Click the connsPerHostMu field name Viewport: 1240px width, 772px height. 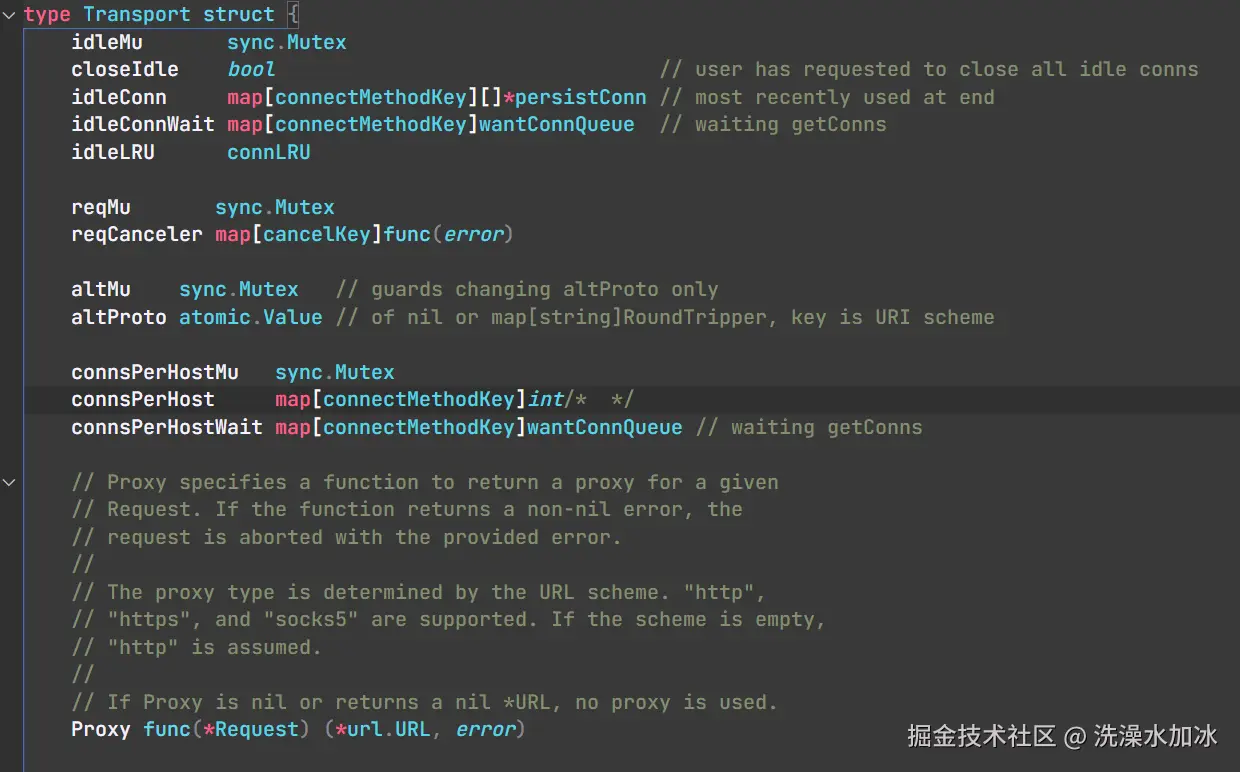(x=154, y=372)
